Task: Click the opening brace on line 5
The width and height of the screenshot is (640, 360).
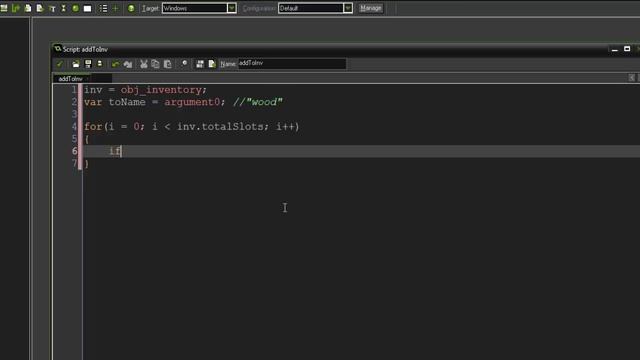Action: point(87,139)
